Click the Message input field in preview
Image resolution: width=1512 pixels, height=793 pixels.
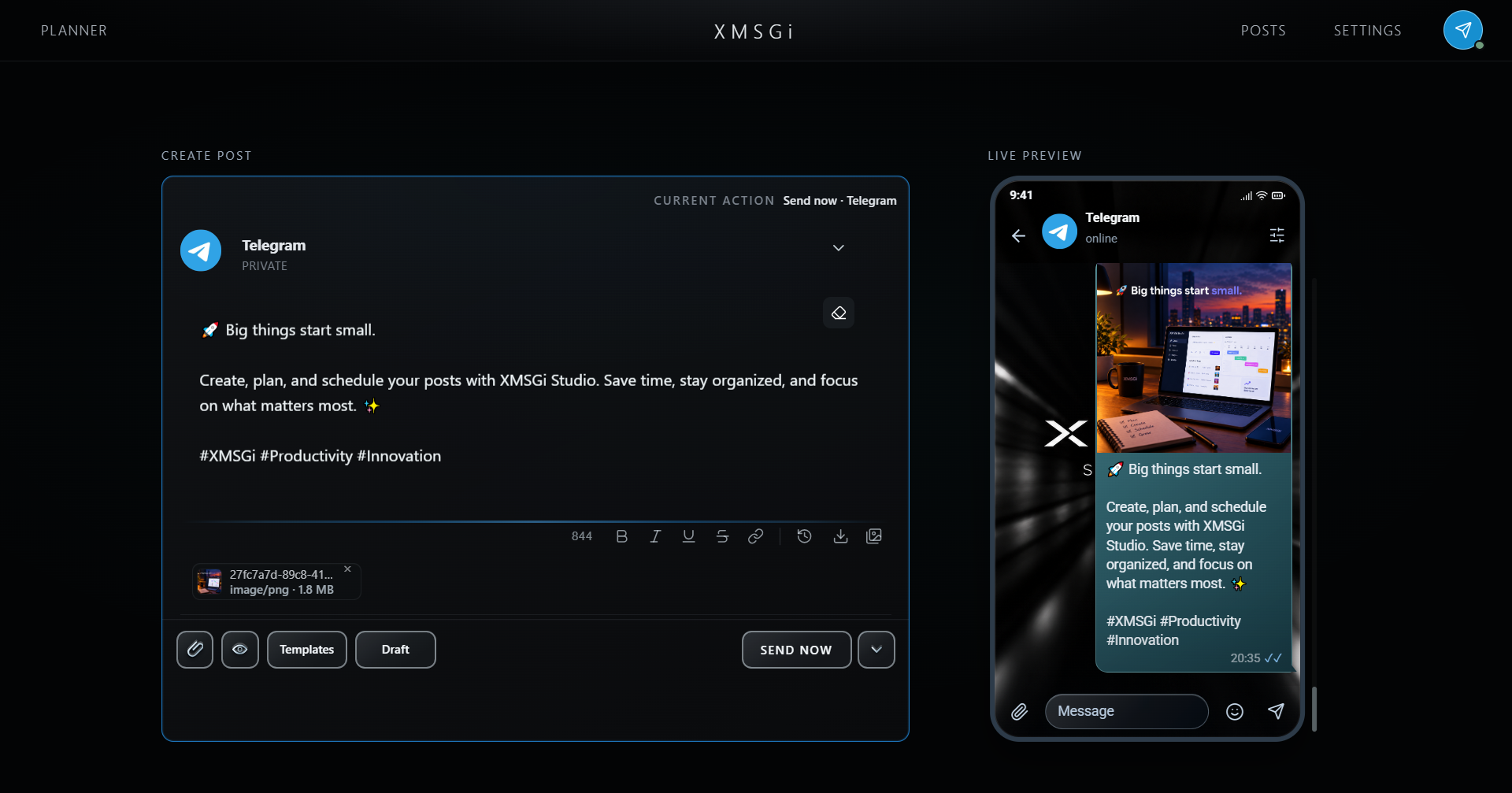point(1126,711)
